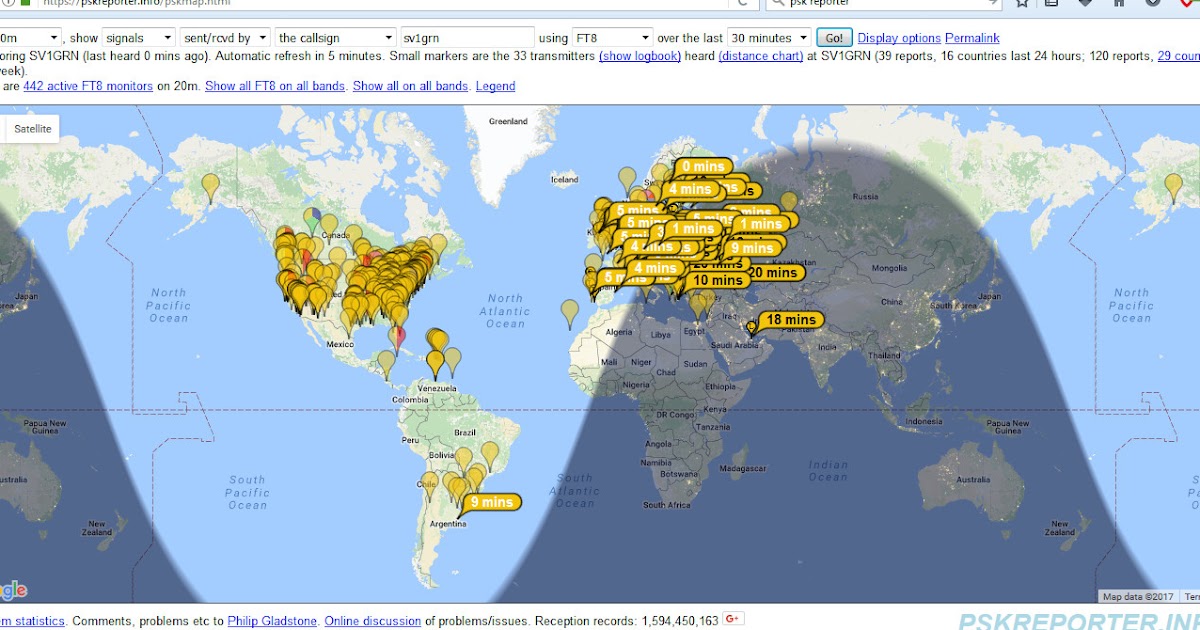The image size is (1200, 630).
Task: Click the Google+ share icon beside reception records count
Action: coord(732,620)
